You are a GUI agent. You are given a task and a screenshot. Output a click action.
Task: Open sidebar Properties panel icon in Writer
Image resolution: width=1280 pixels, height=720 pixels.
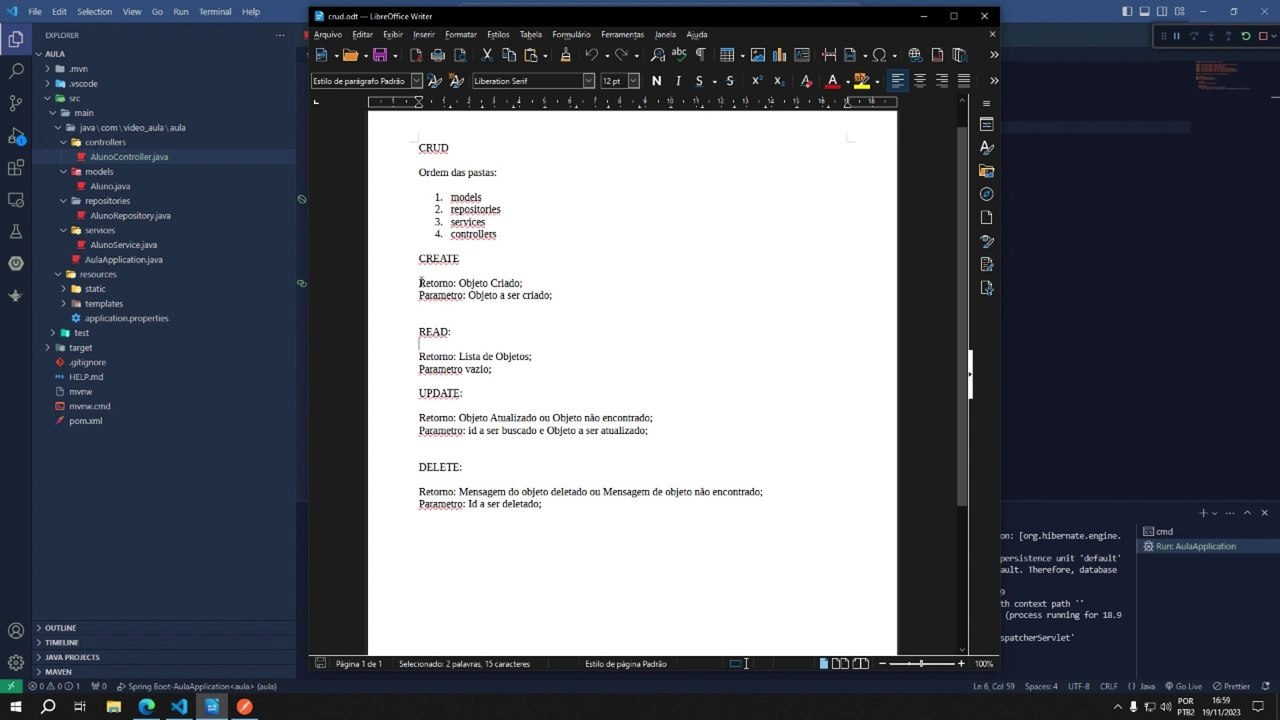click(986, 124)
